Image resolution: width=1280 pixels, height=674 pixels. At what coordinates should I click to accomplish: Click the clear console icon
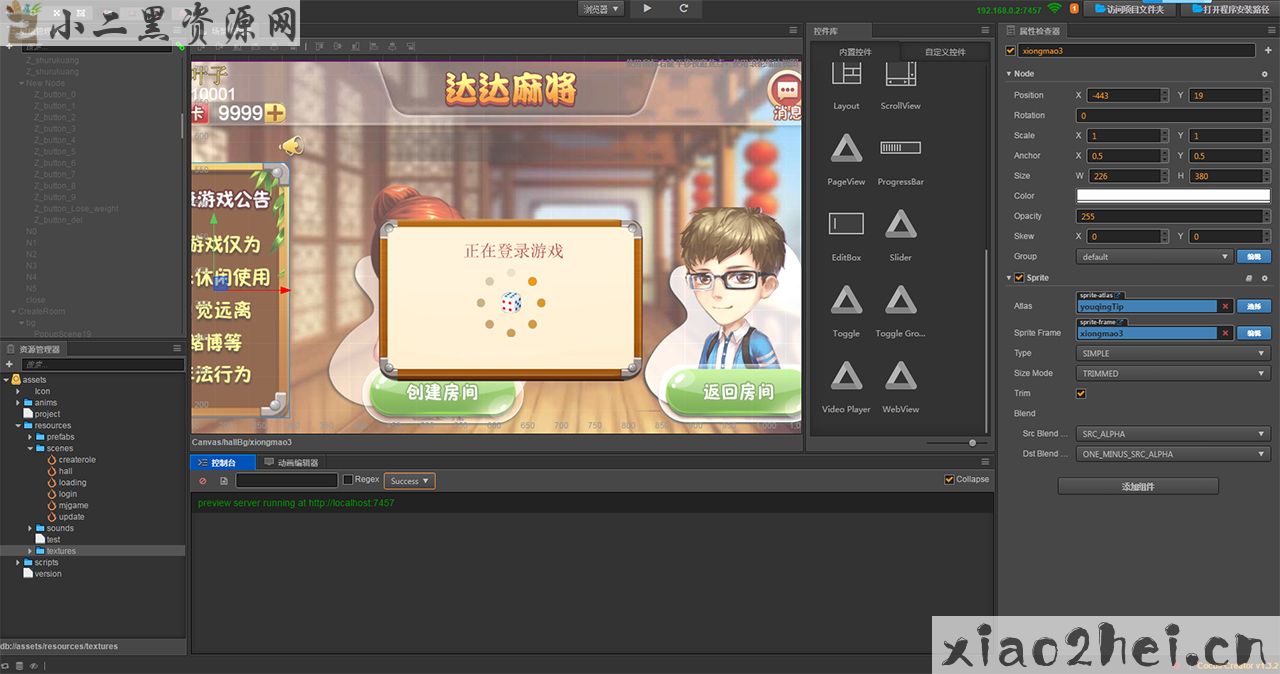click(203, 481)
